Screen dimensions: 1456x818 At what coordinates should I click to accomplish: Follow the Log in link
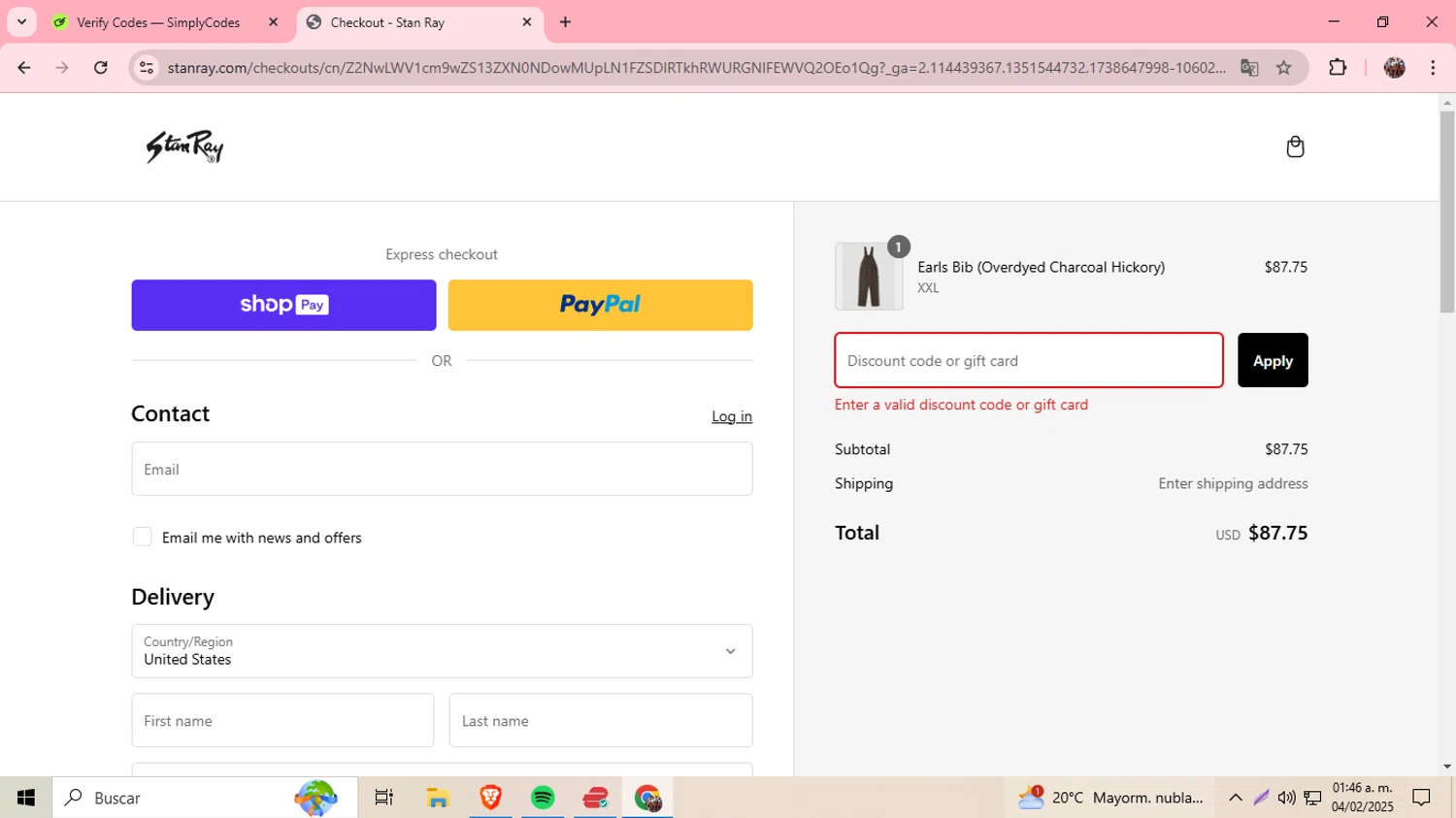coord(732,416)
